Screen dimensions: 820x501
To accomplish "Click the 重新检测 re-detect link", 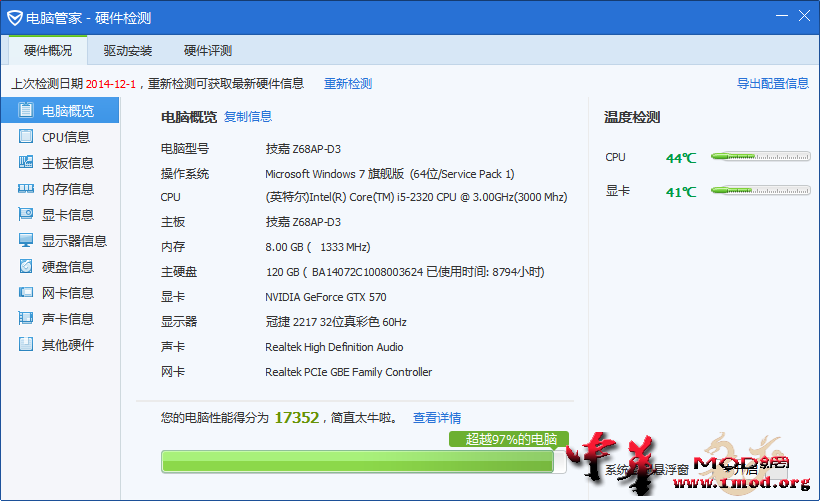I will 347,84.
